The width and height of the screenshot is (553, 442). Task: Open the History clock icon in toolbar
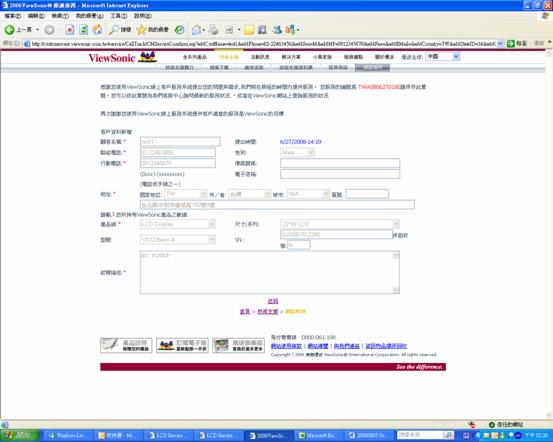tap(180, 30)
